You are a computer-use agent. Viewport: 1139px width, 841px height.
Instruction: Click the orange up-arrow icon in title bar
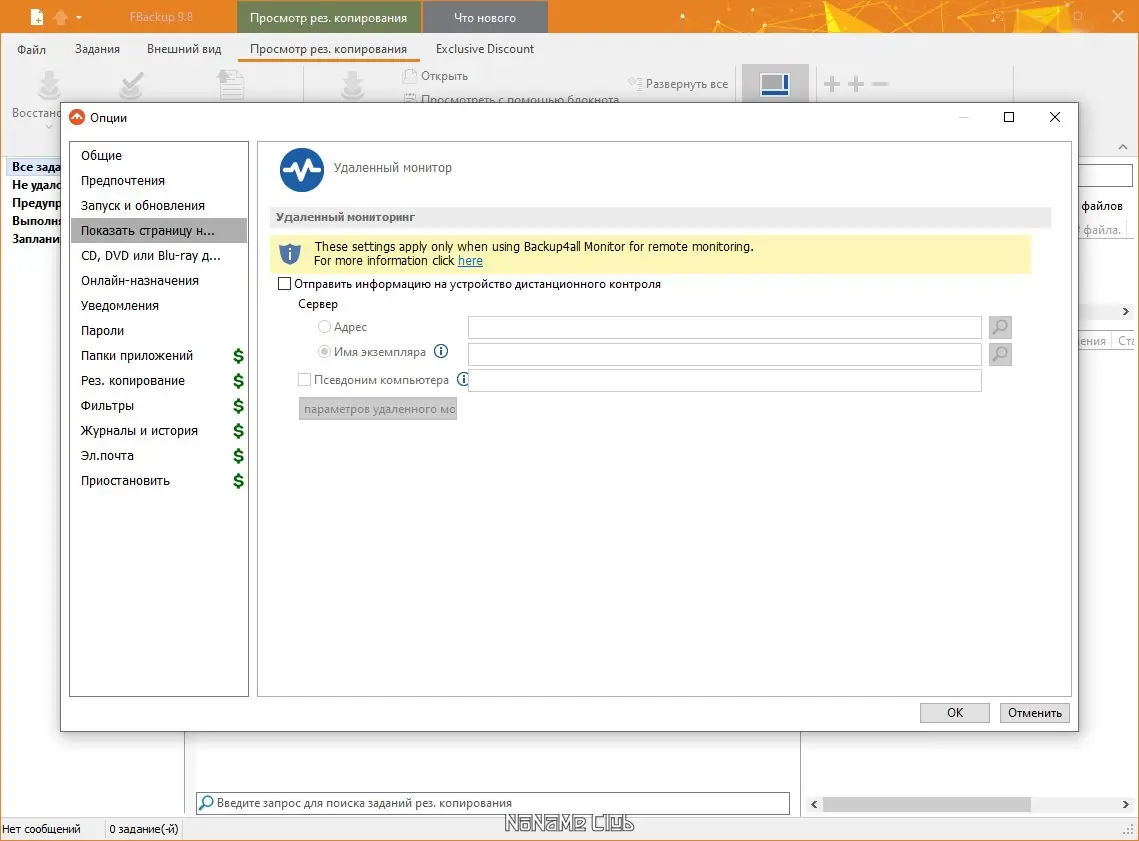61,17
